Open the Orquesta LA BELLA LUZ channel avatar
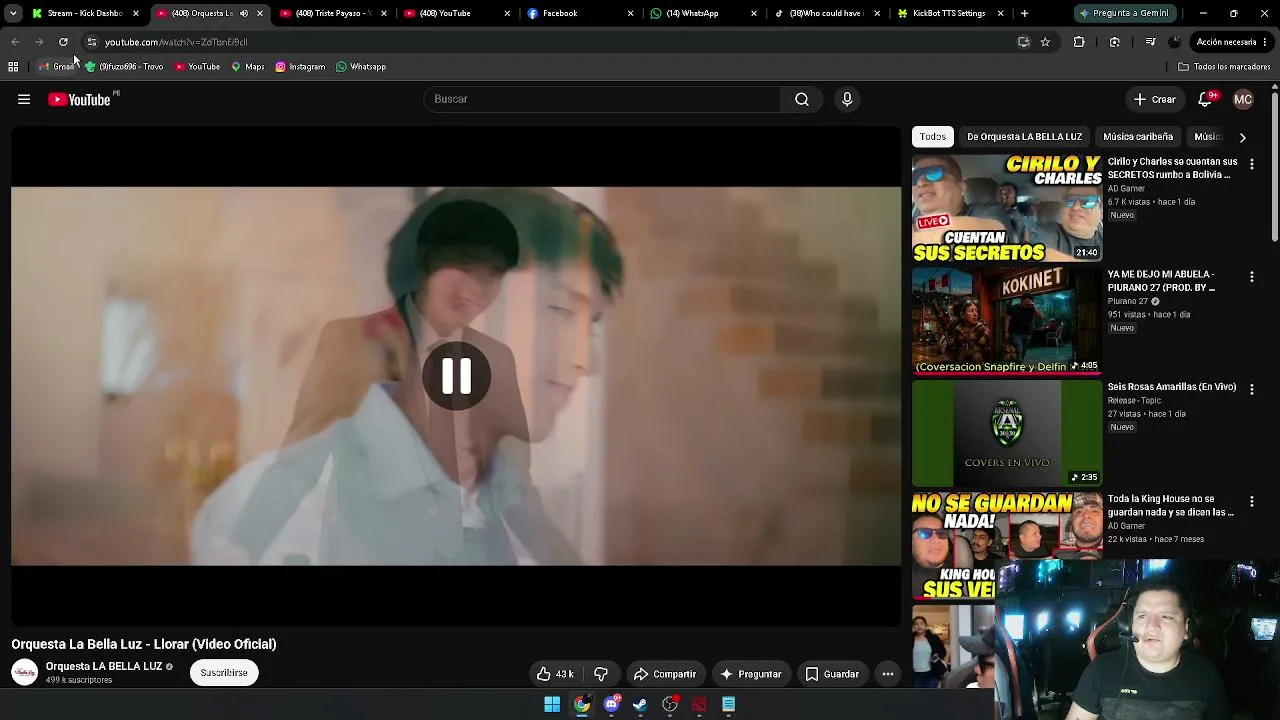This screenshot has width=1280, height=720. point(25,672)
